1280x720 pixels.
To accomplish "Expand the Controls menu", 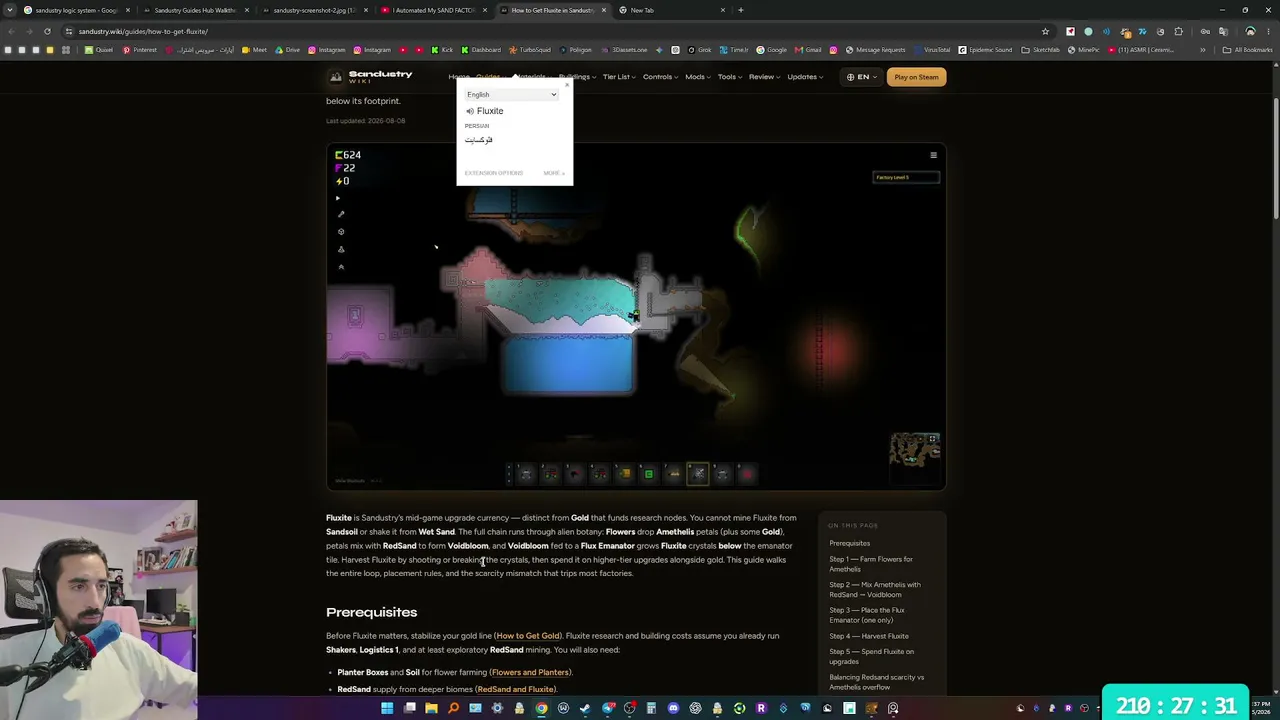I will (x=660, y=77).
